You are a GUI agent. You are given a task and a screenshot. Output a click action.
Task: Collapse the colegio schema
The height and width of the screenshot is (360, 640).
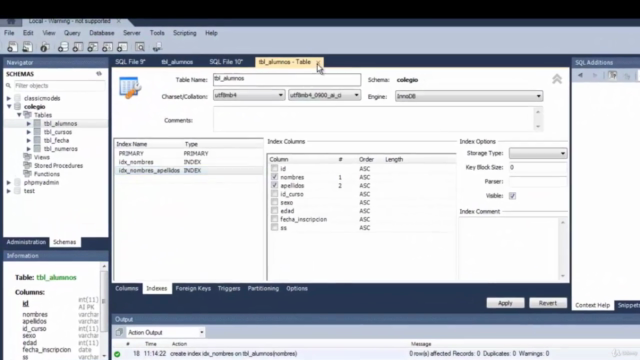tap(9, 107)
